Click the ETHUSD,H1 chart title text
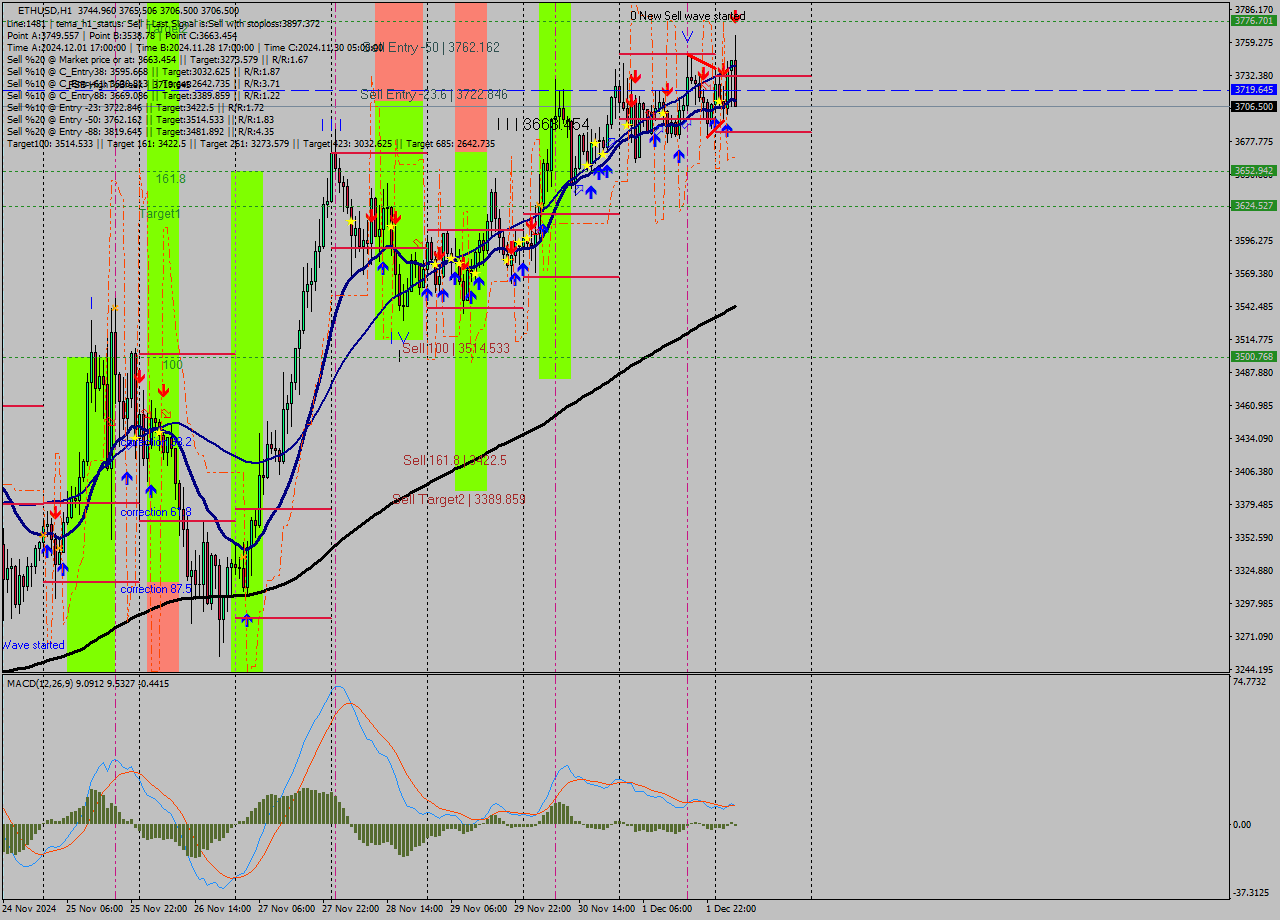1280x920 pixels. click(x=45, y=10)
